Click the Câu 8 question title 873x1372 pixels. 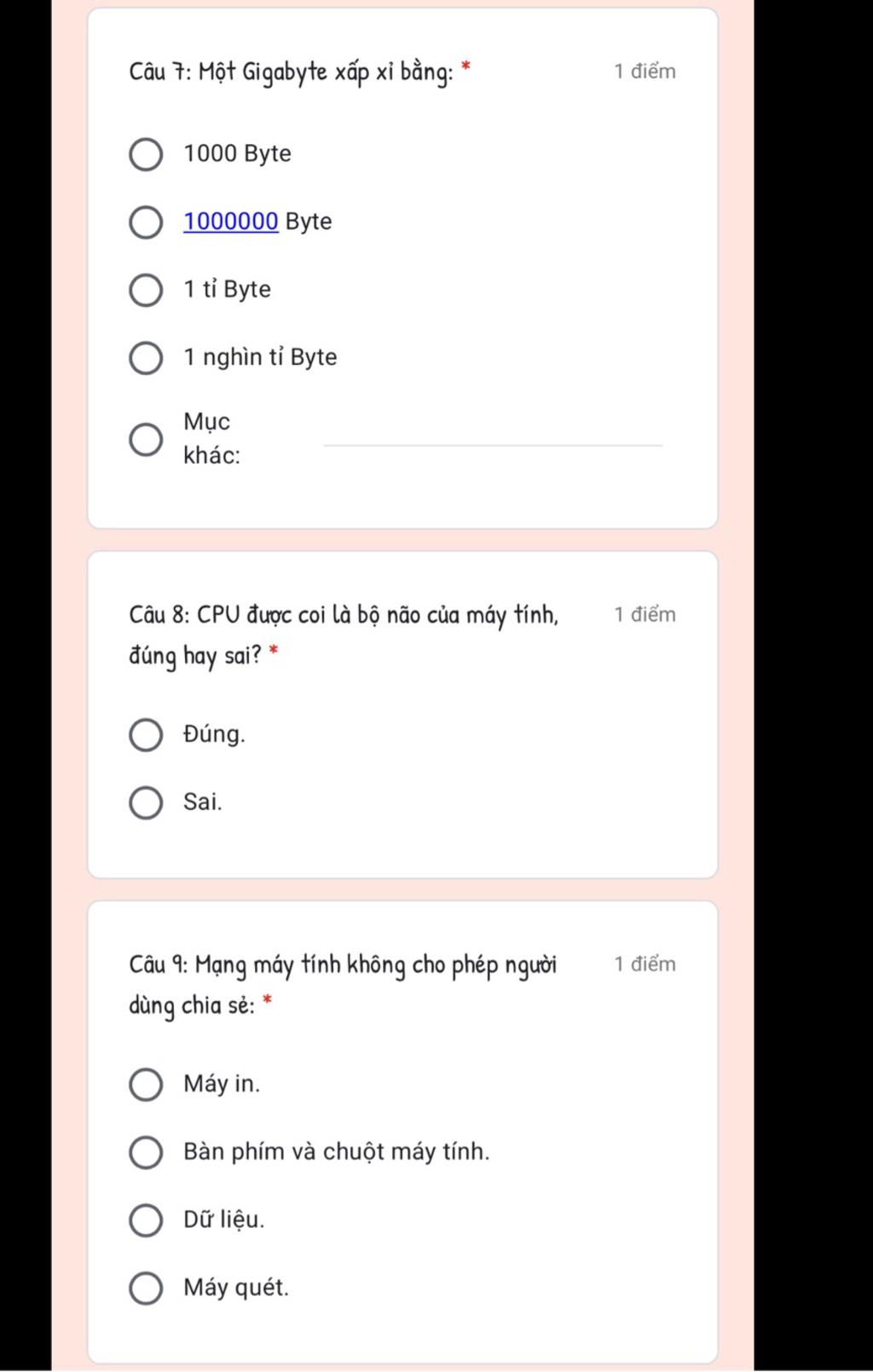[344, 635]
